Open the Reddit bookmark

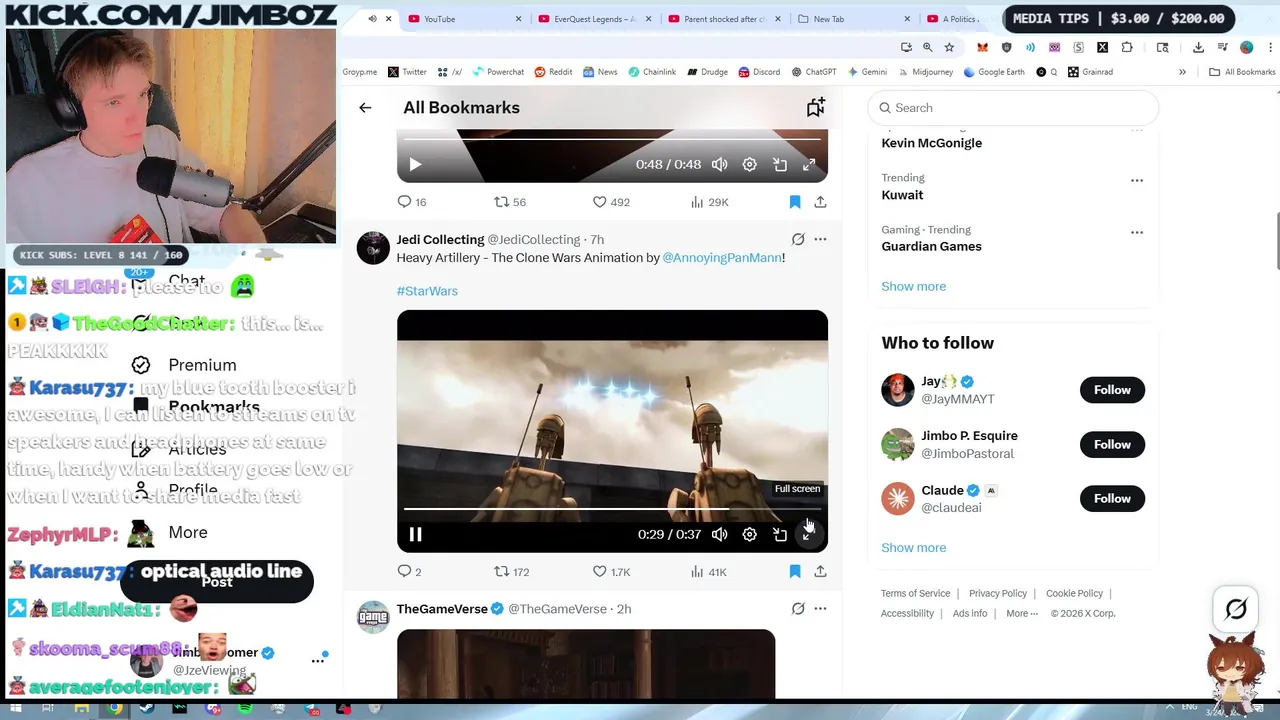point(553,72)
